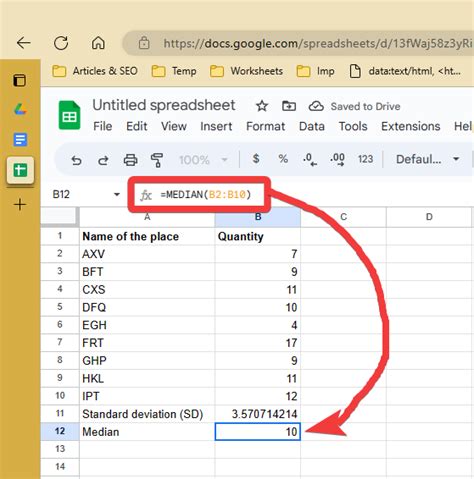Open the B12 name box dropdown arrow

pyautogui.click(x=117, y=194)
